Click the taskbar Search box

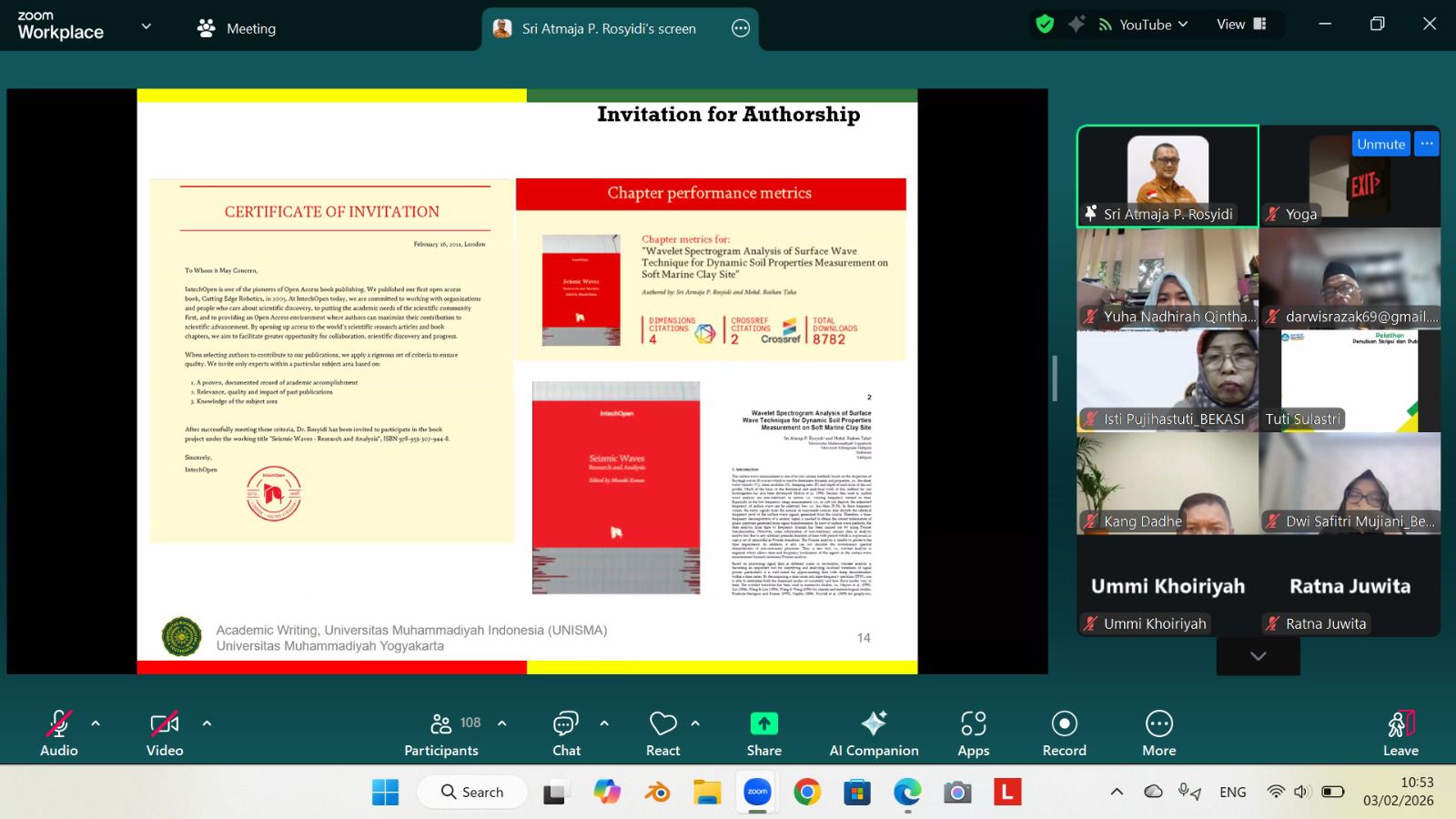click(x=472, y=792)
